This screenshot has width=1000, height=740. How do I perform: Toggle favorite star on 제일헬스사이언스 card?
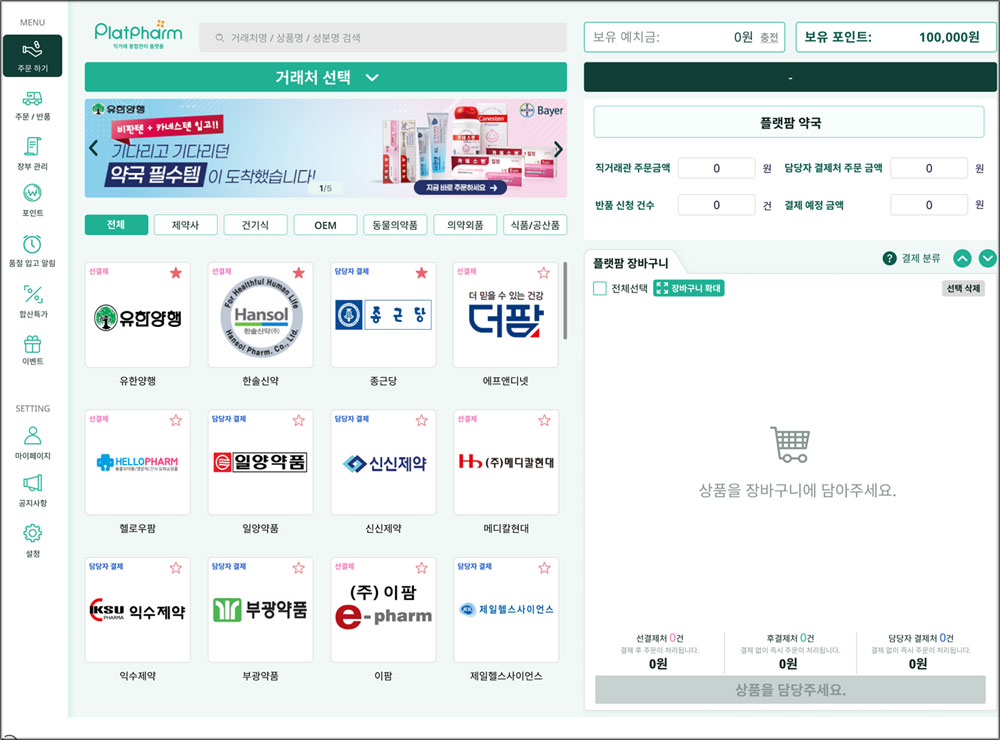(x=544, y=568)
